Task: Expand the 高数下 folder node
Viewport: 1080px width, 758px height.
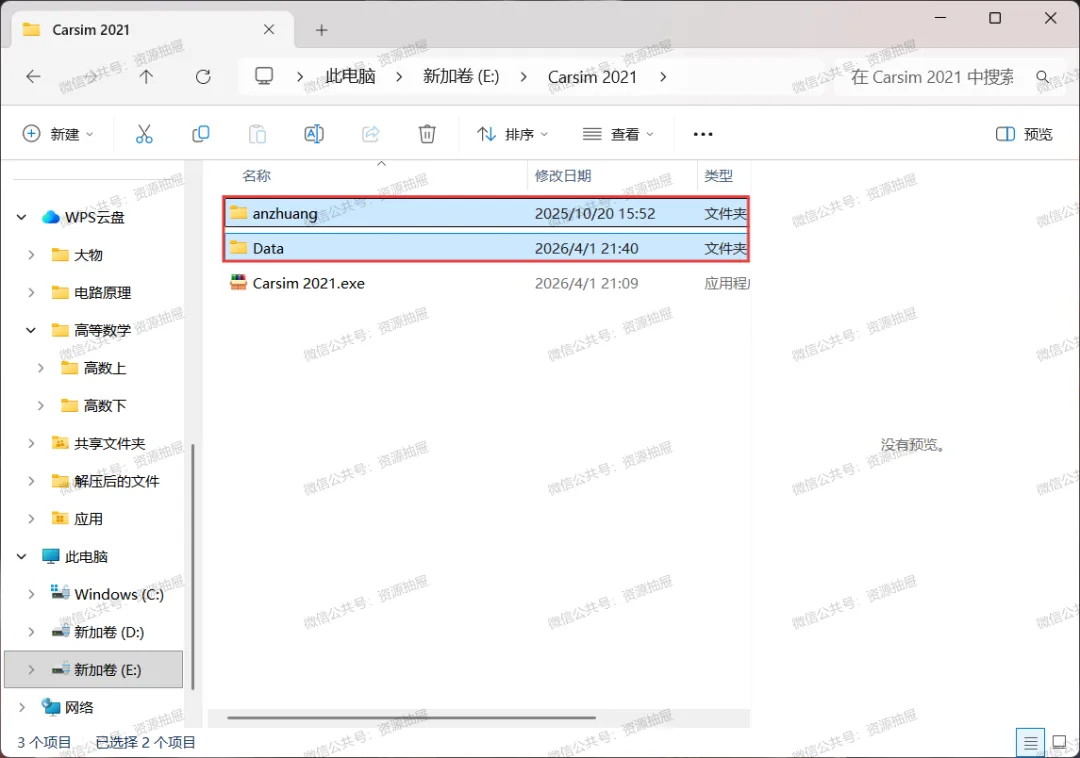Action: click(x=41, y=406)
